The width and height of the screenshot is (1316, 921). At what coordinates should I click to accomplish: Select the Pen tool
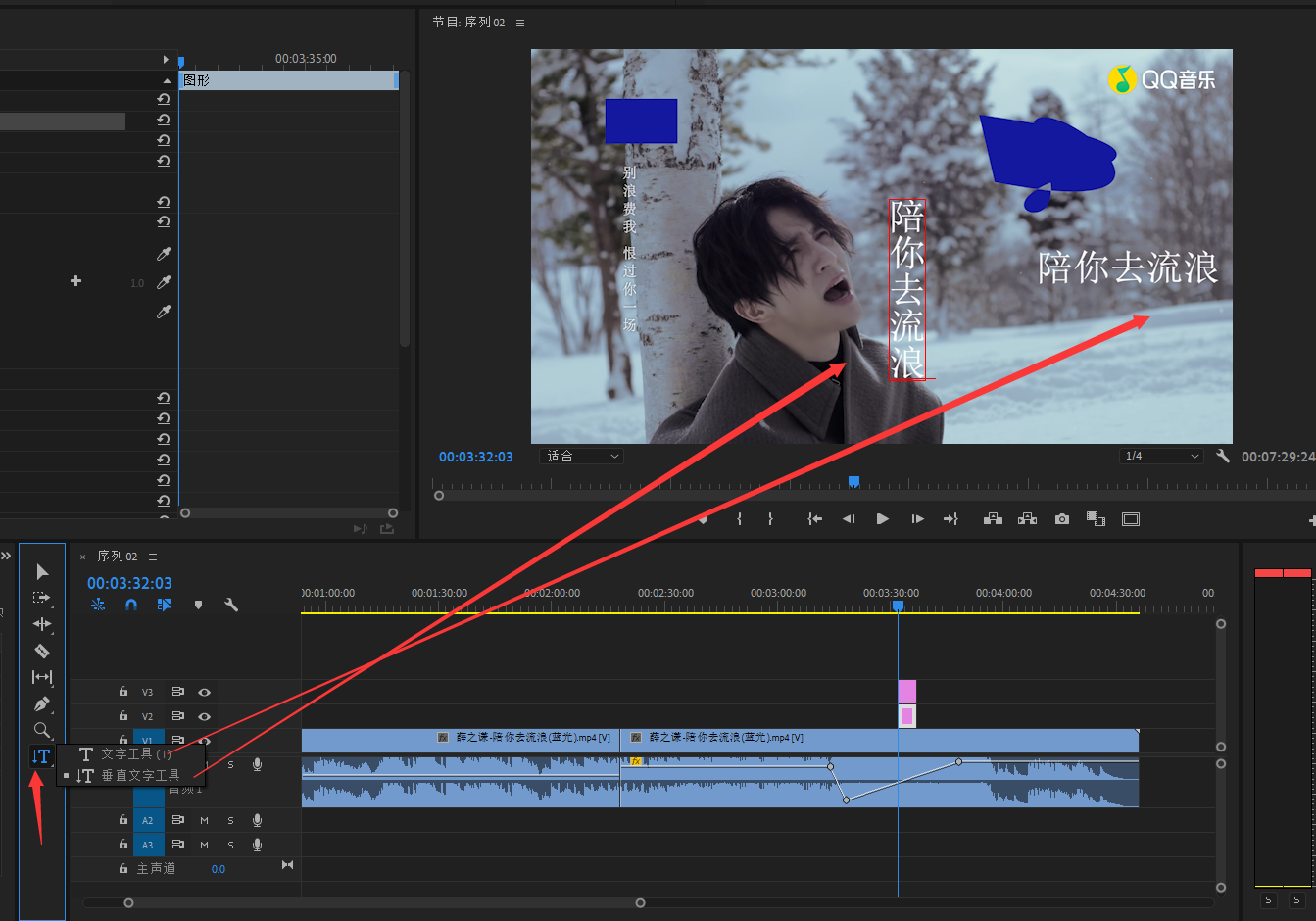[x=42, y=703]
